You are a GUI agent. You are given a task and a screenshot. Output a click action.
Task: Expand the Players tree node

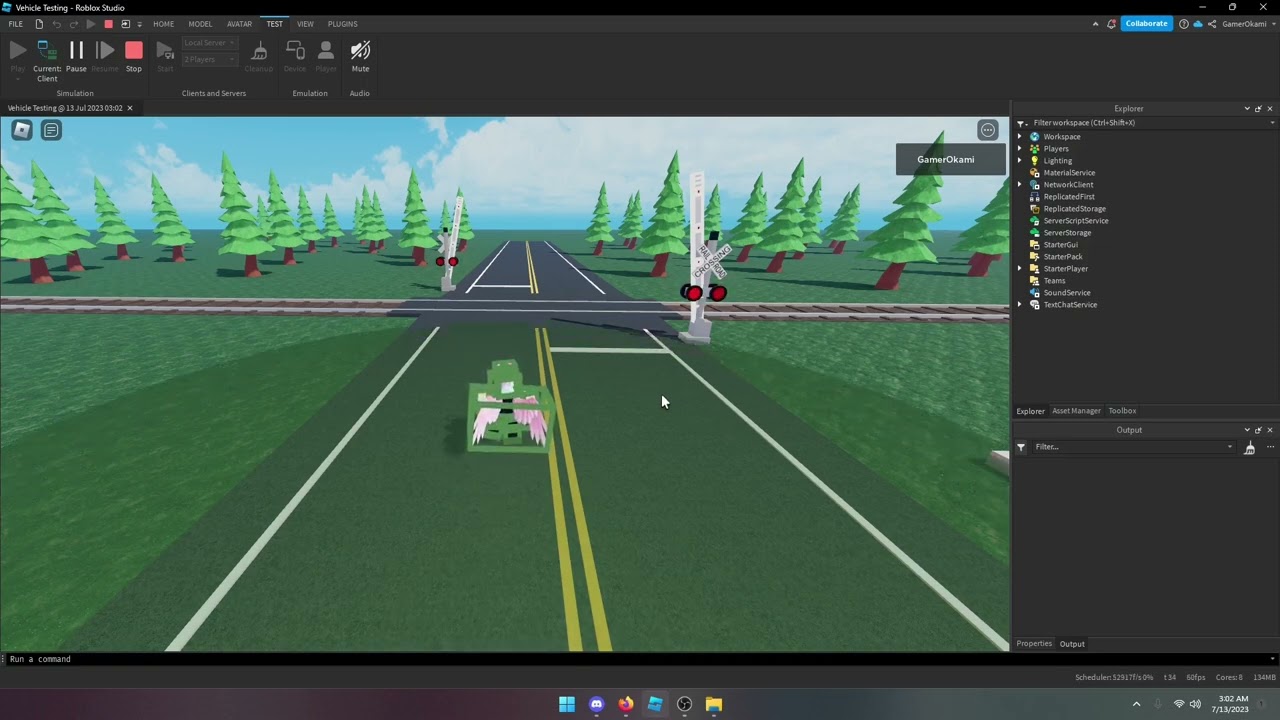tap(1020, 148)
